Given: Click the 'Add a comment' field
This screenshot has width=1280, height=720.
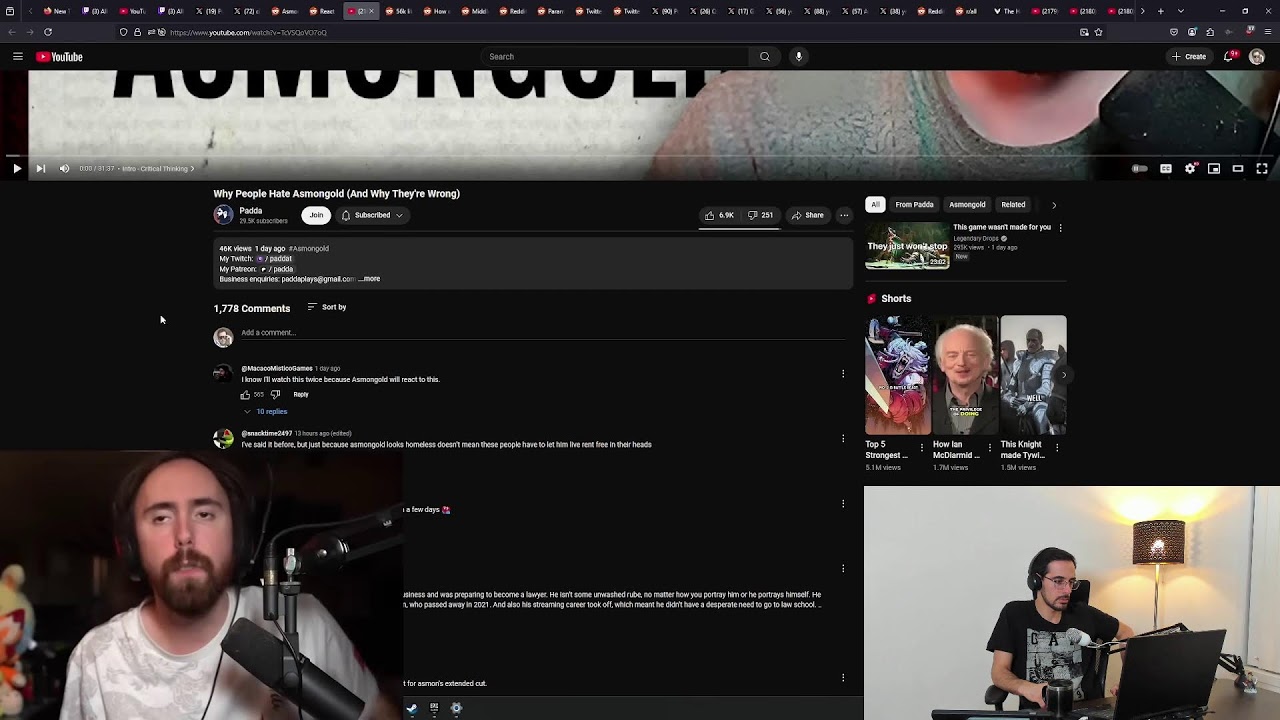Looking at the screenshot, I should [x=543, y=333].
